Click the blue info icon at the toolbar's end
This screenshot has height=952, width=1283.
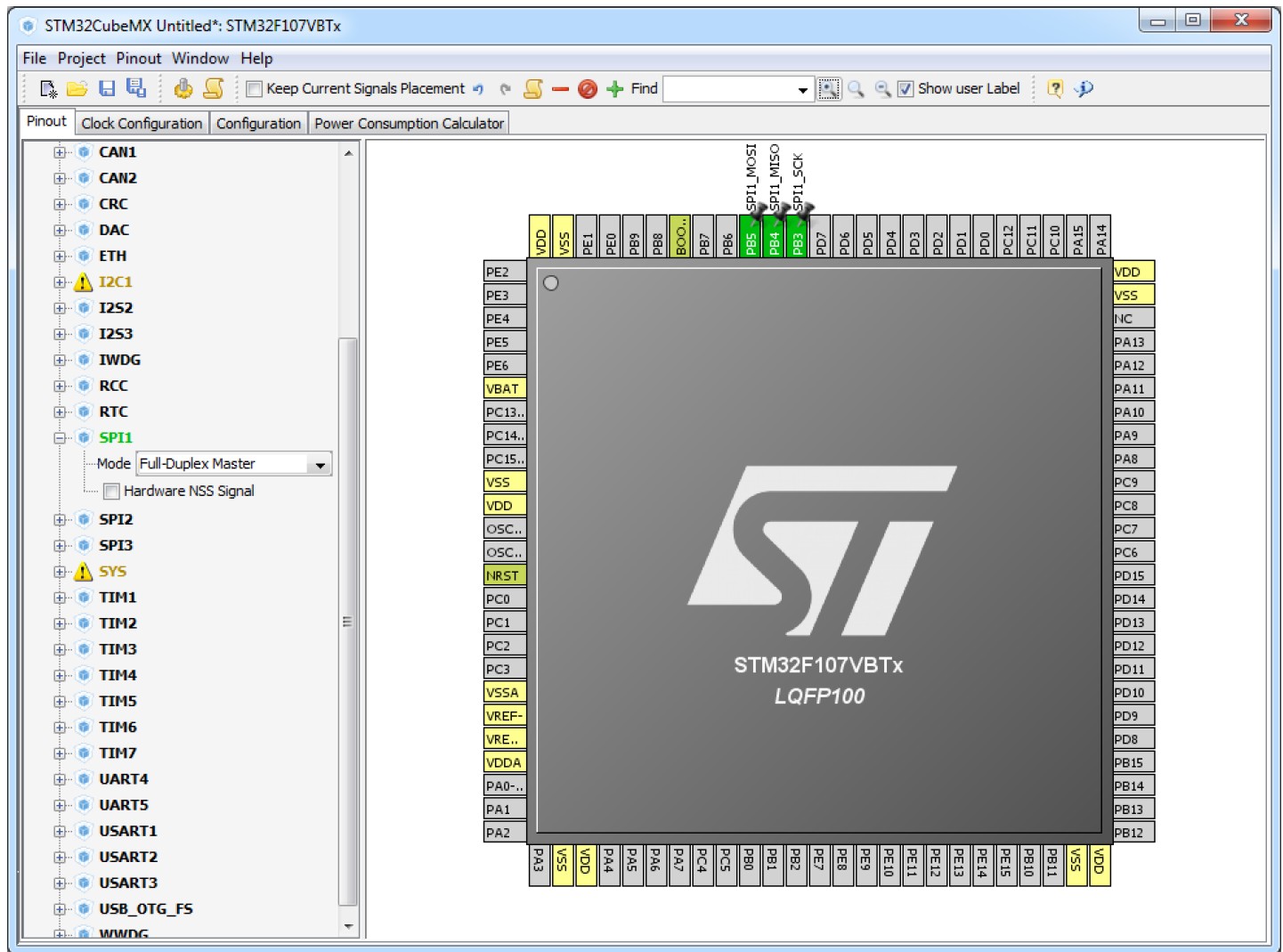[1084, 88]
